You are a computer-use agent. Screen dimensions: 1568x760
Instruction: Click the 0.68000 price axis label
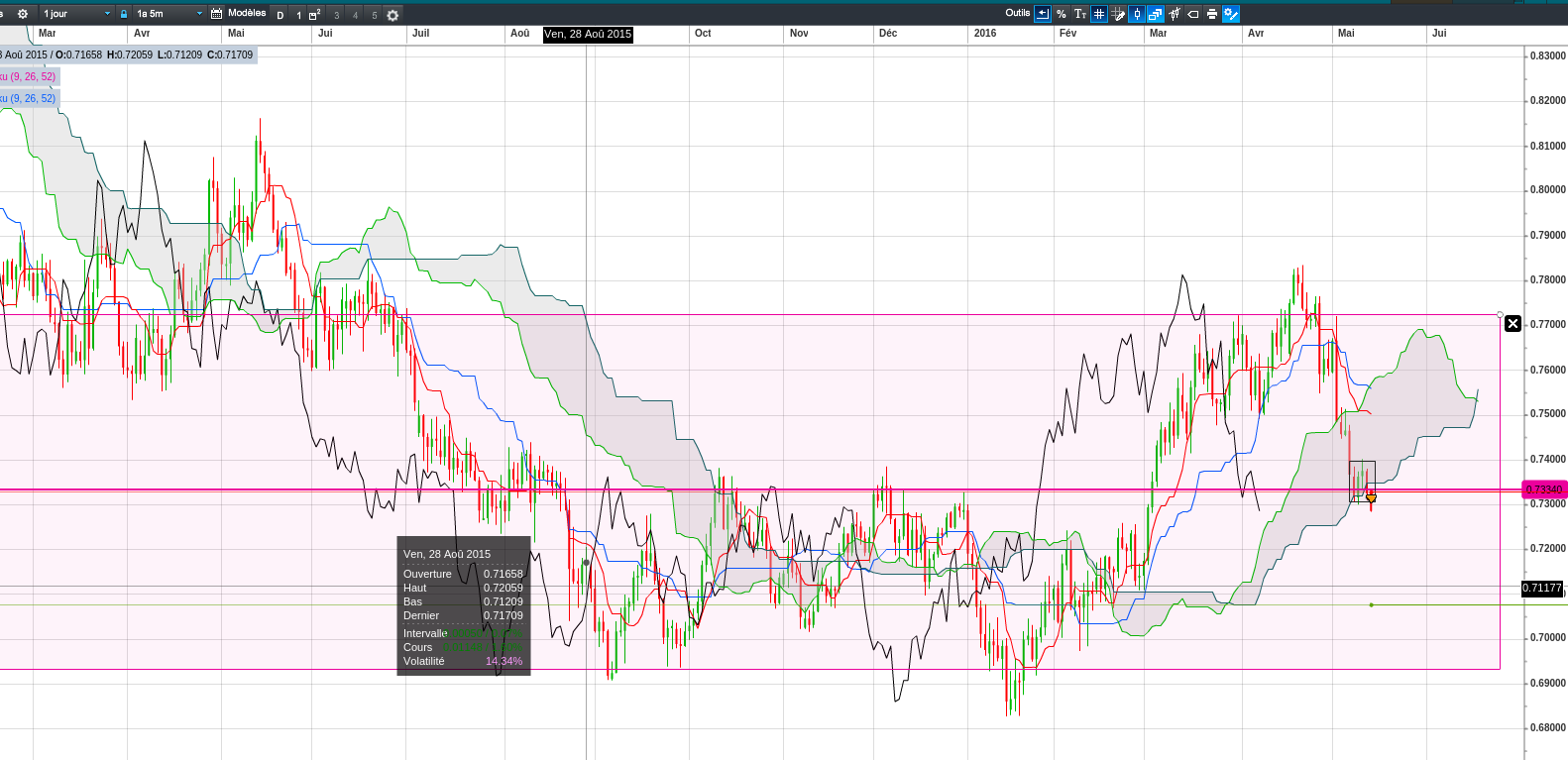pyautogui.click(x=1548, y=727)
